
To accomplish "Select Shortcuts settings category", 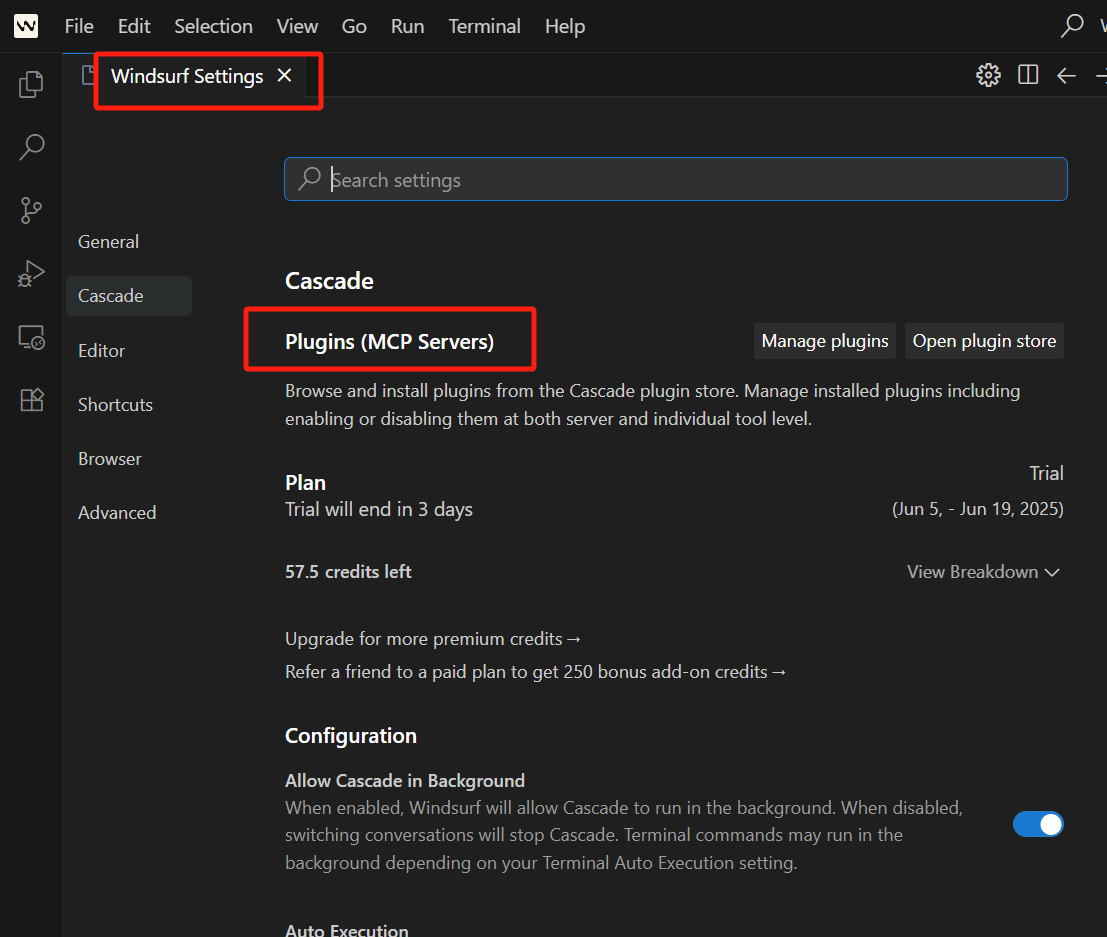I will [x=115, y=405].
